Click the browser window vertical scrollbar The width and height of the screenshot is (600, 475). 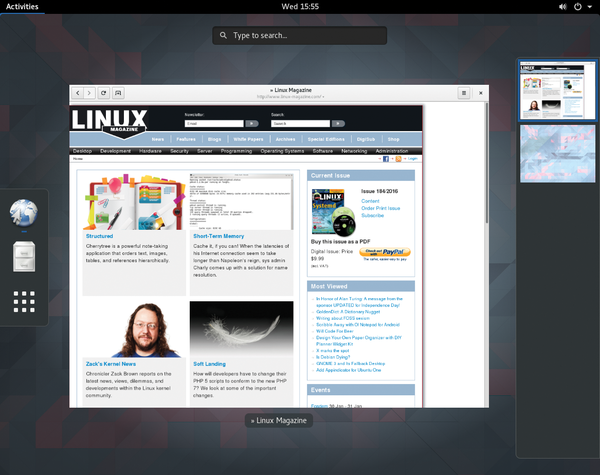487,163
